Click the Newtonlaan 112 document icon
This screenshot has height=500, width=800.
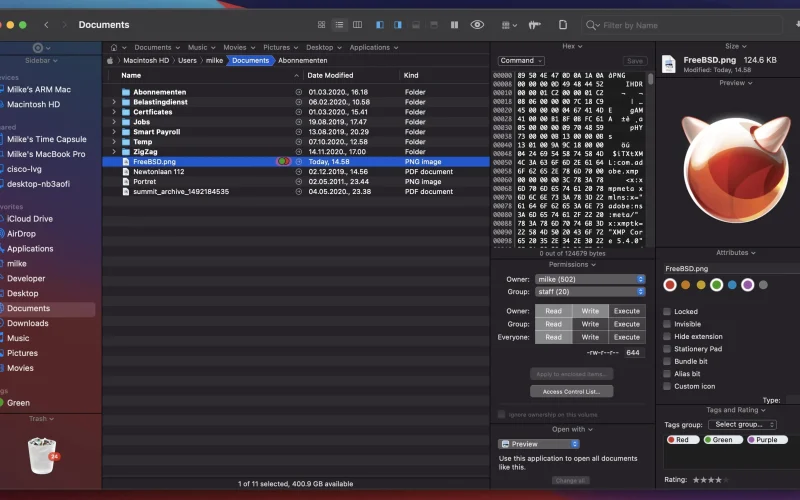tap(126, 172)
